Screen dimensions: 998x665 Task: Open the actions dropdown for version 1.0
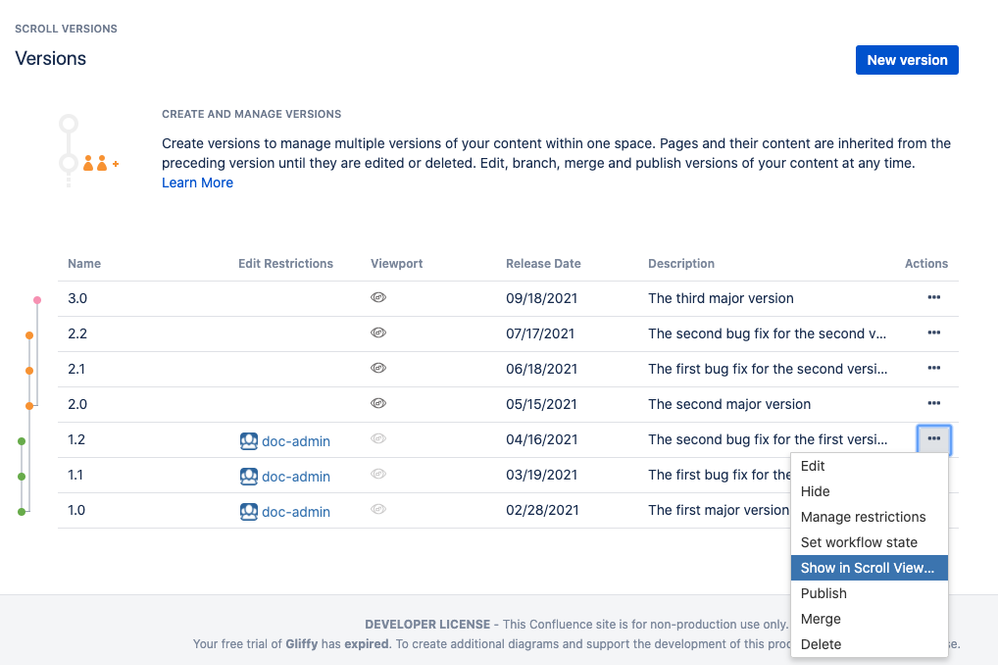(x=933, y=511)
